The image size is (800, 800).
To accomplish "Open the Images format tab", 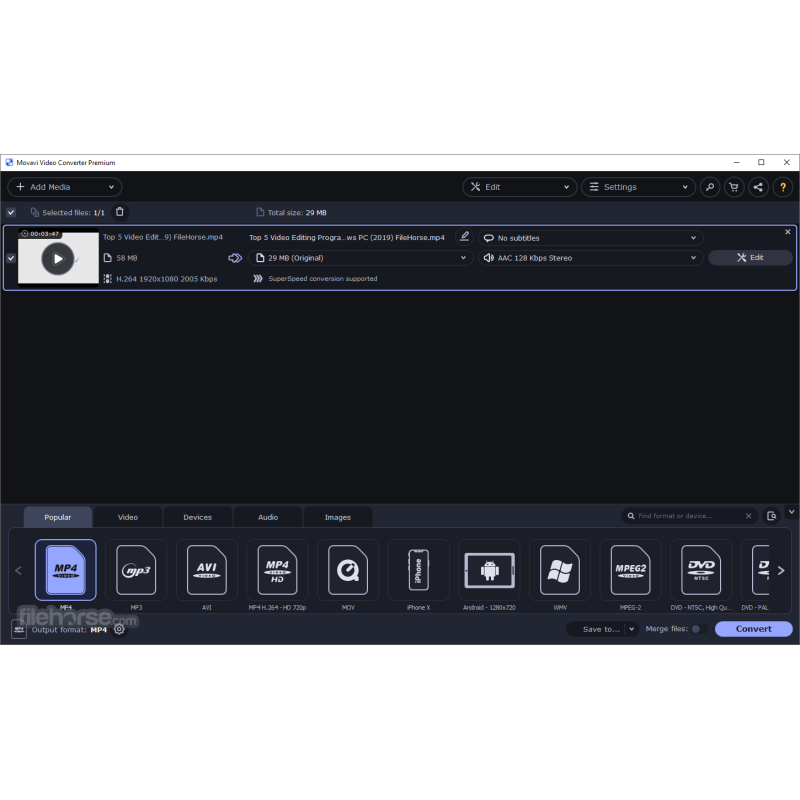I will point(338,517).
